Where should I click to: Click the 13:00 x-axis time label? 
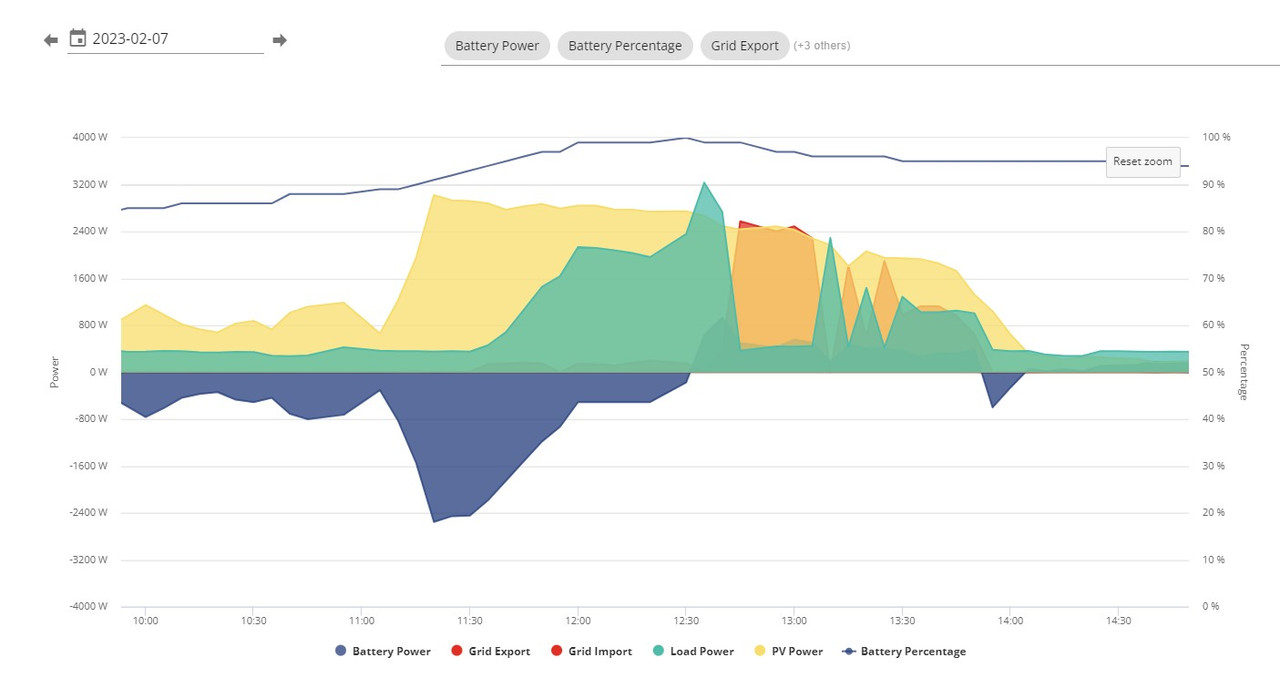794,621
